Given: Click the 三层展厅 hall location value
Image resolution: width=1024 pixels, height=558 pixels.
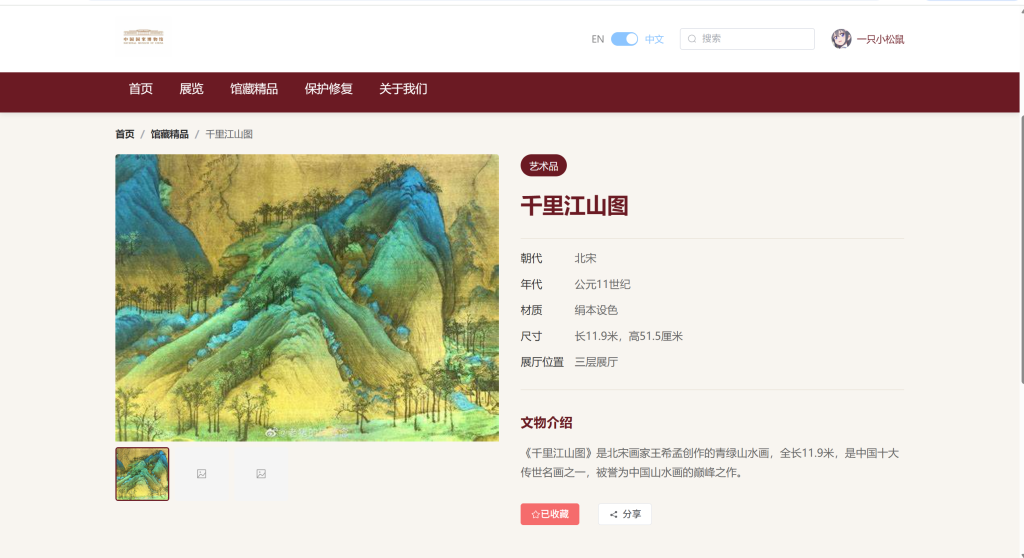Looking at the screenshot, I should (596, 362).
